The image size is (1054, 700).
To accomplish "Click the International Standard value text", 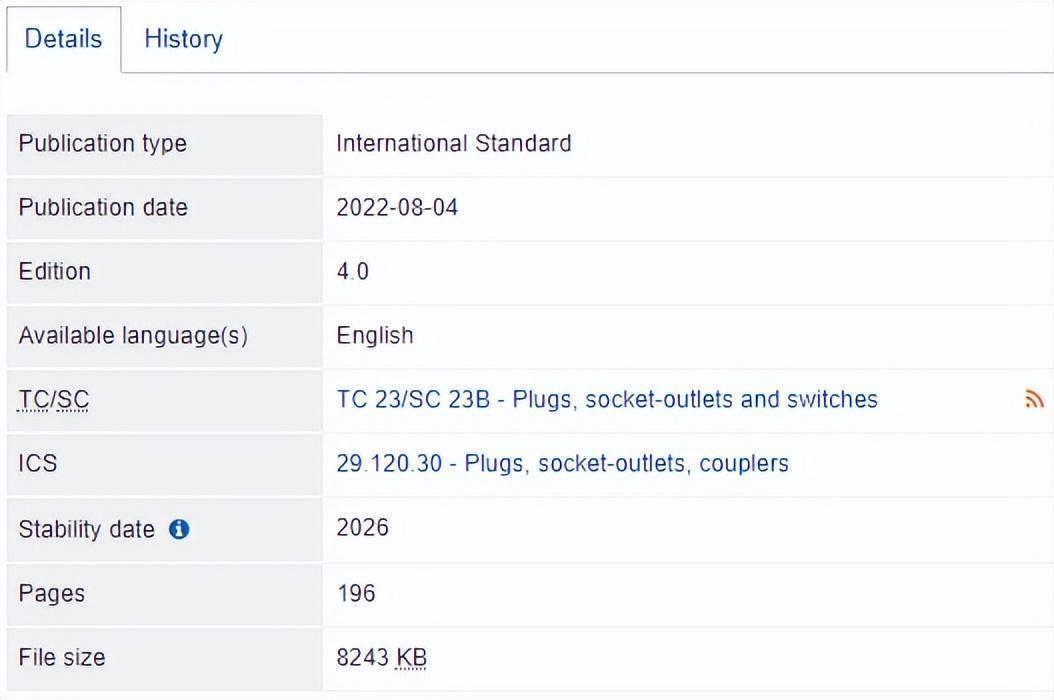I will coord(453,143).
